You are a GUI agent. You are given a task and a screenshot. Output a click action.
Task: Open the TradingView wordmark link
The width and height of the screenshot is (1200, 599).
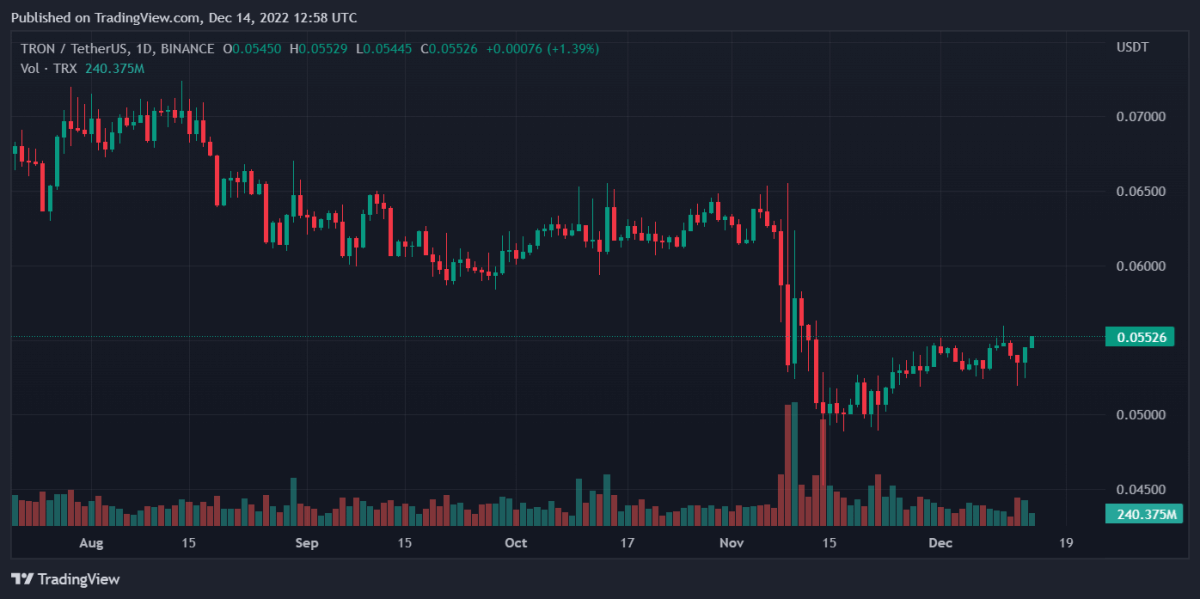coord(78,579)
